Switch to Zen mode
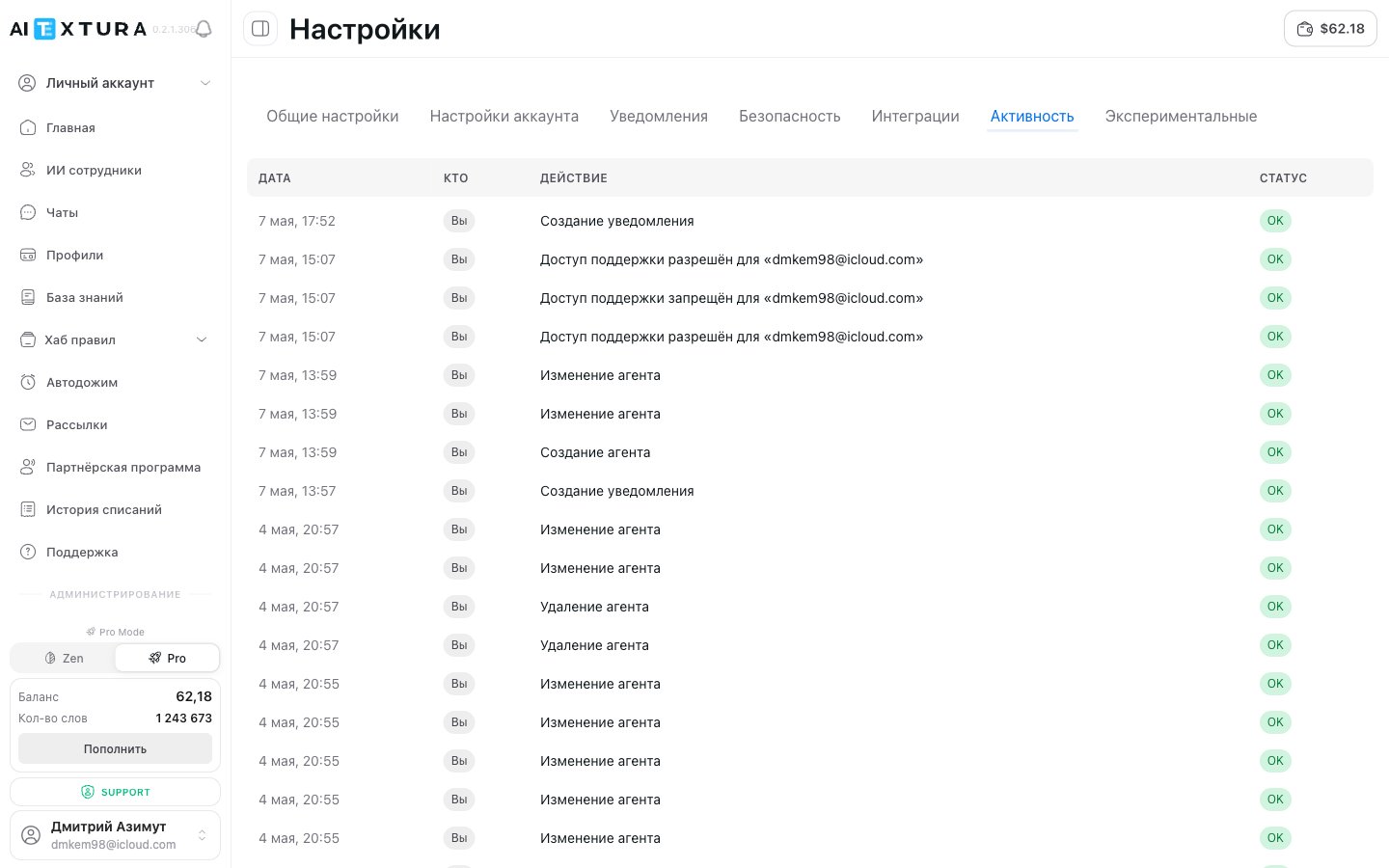The height and width of the screenshot is (868, 1389). tap(63, 658)
